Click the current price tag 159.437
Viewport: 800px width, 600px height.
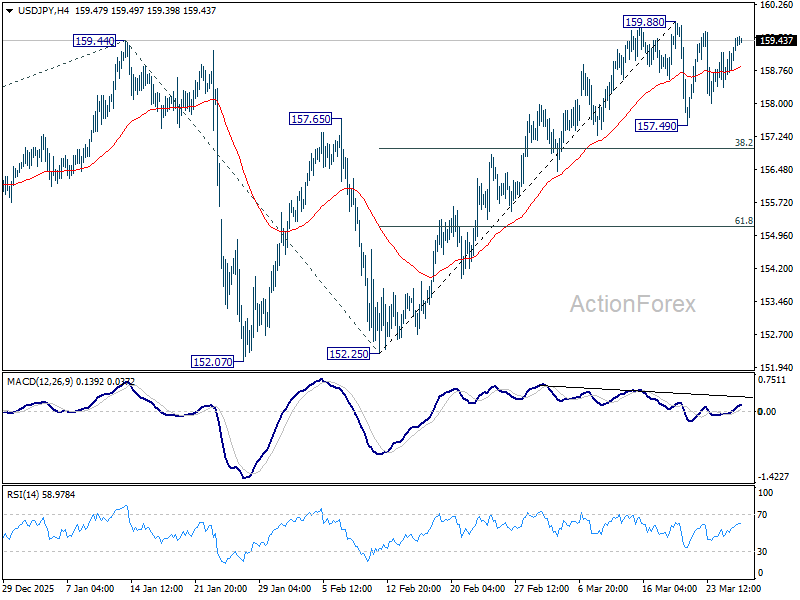pos(776,40)
